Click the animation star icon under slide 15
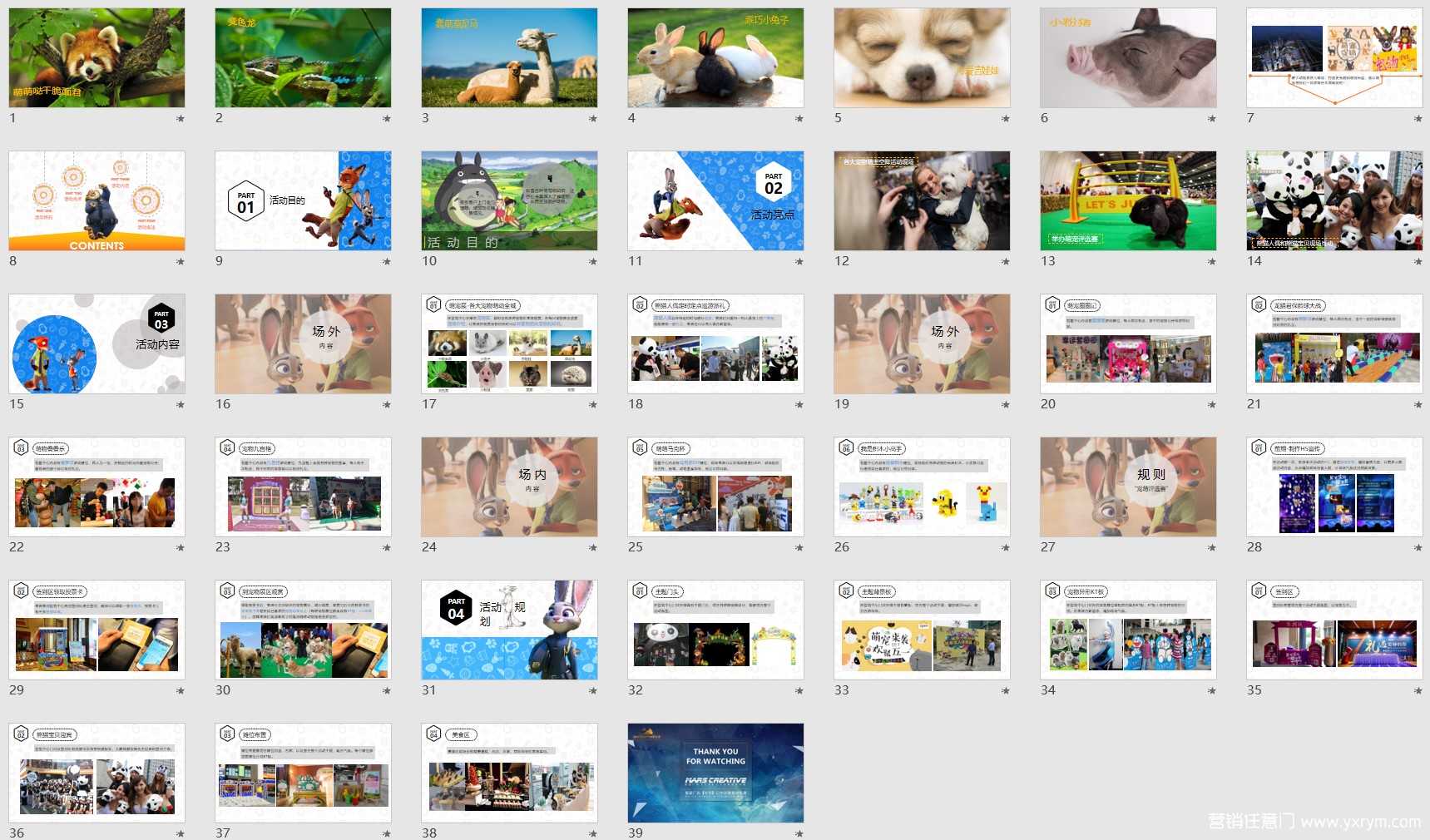The image size is (1430, 840). tap(181, 405)
